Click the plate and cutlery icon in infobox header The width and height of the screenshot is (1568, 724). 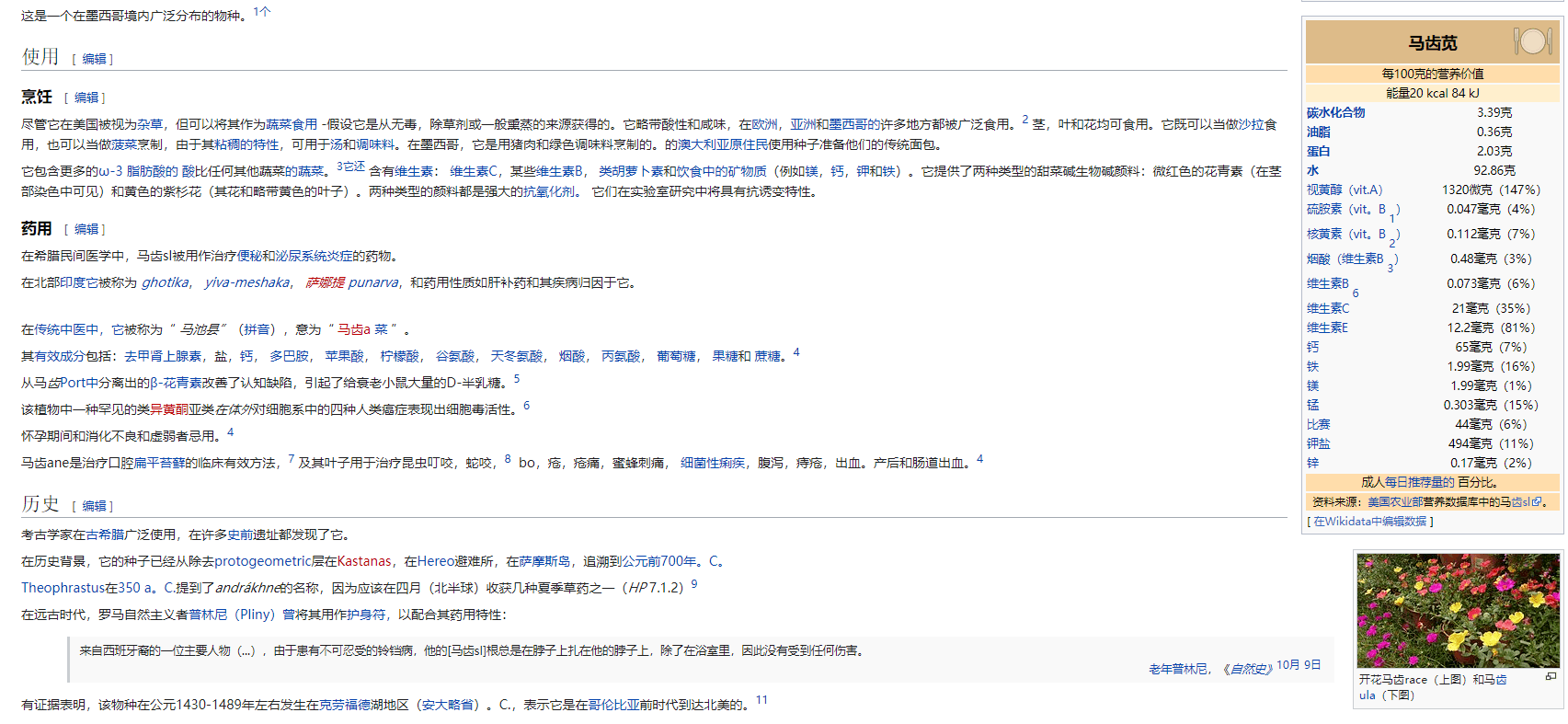tap(1532, 41)
